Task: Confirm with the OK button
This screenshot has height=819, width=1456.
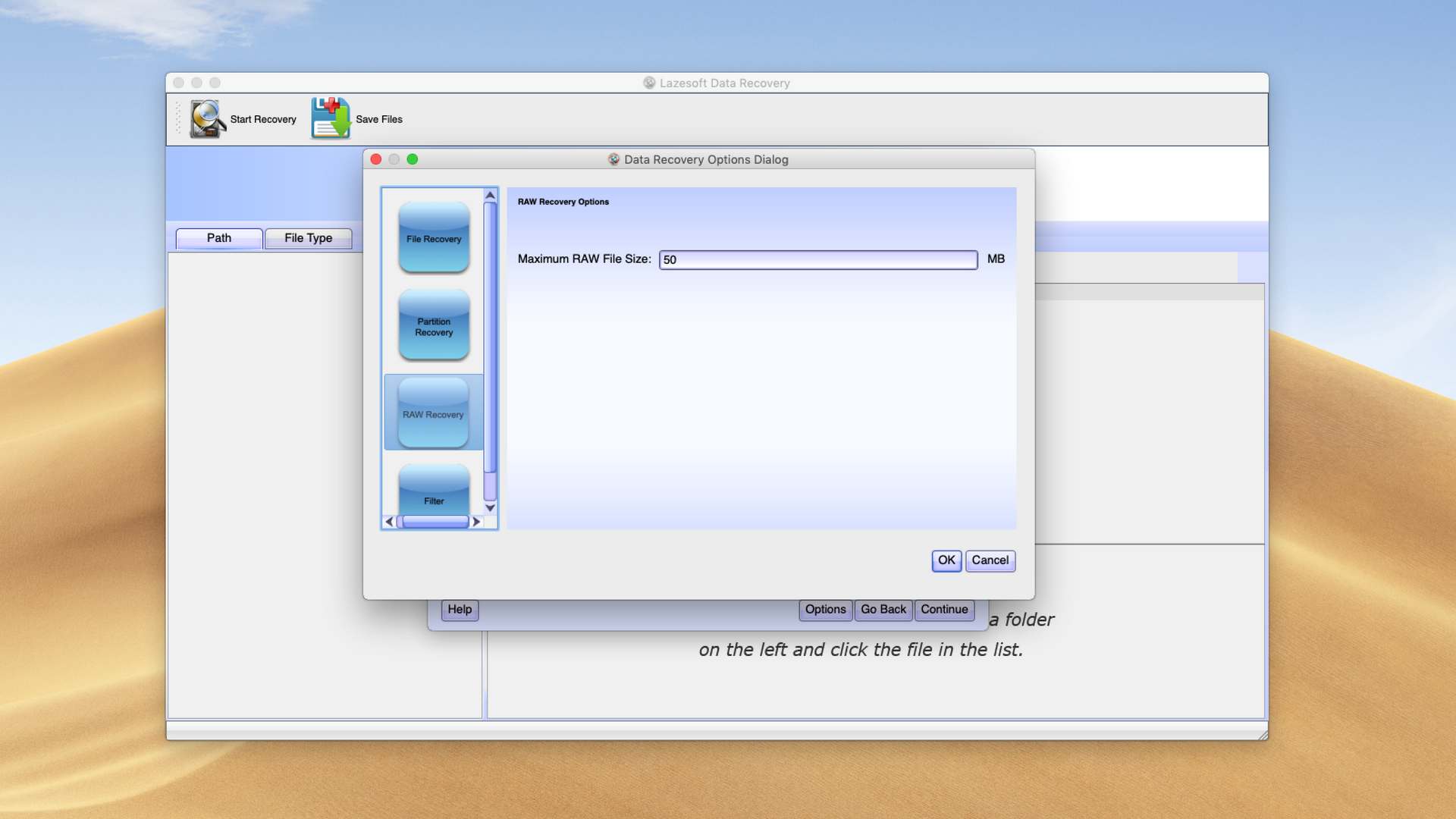Action: (x=946, y=560)
